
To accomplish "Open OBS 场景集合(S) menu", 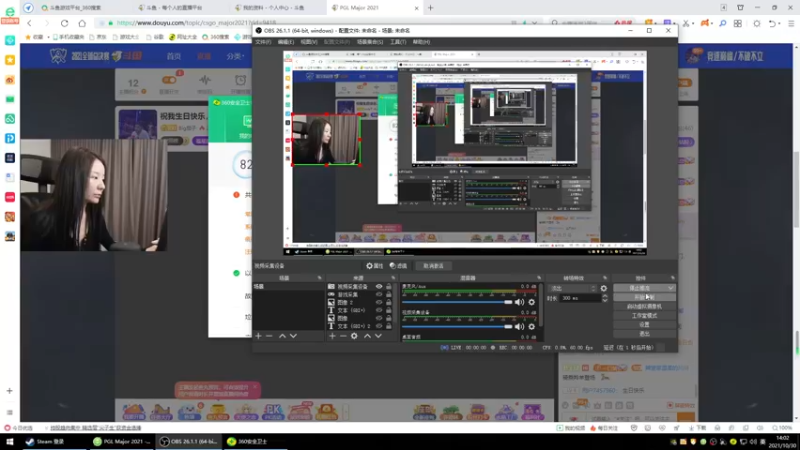I will point(370,42).
